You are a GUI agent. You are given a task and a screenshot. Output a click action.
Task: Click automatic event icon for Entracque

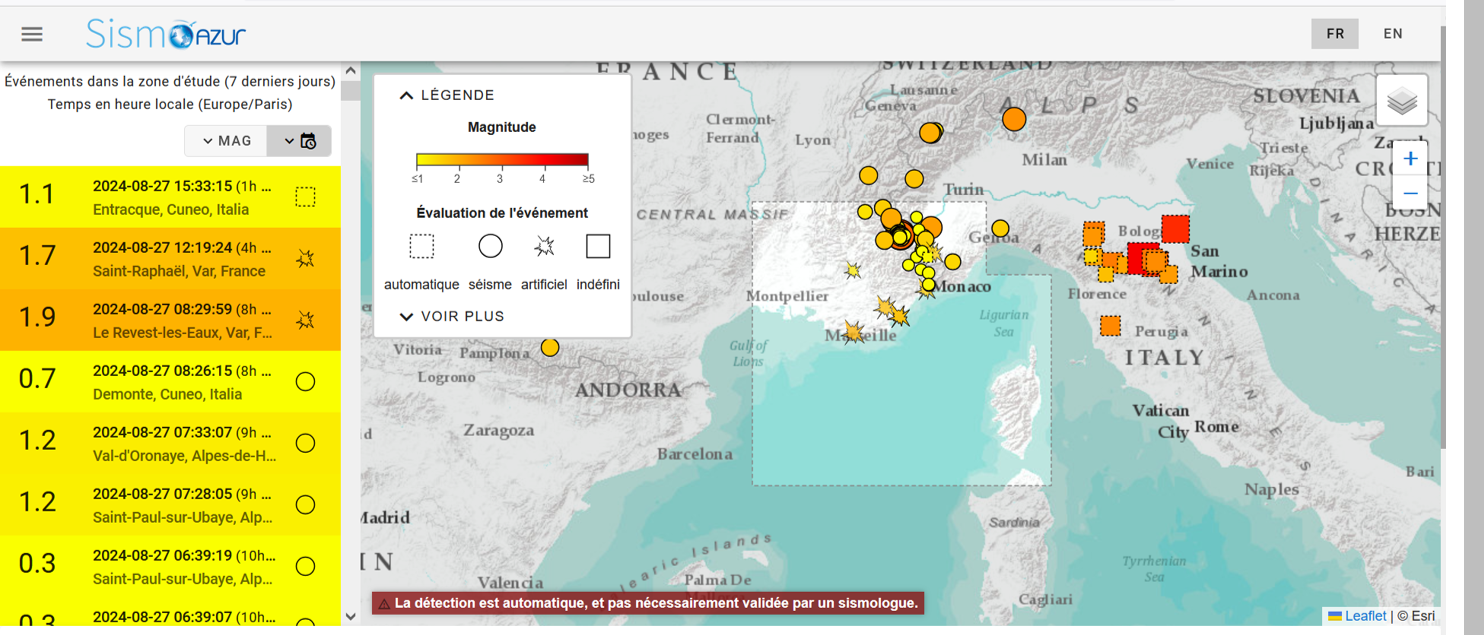(x=305, y=197)
